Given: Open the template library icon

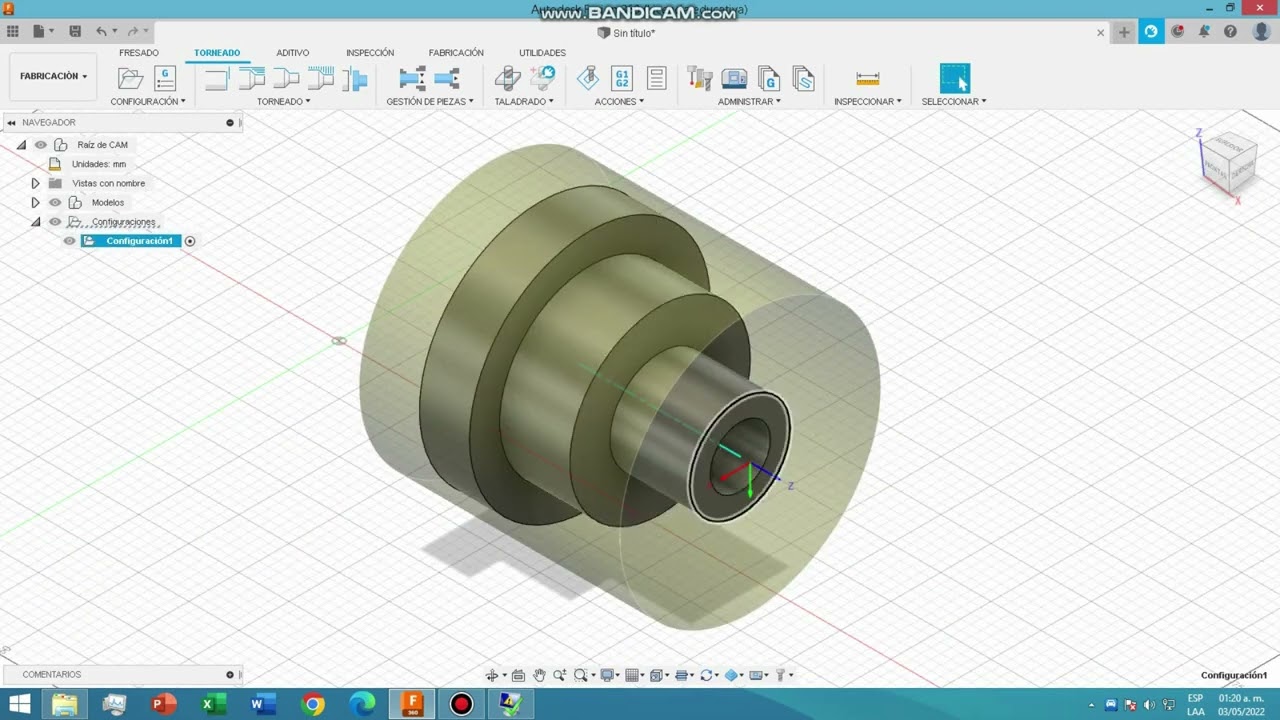Looking at the screenshot, I should point(803,78).
